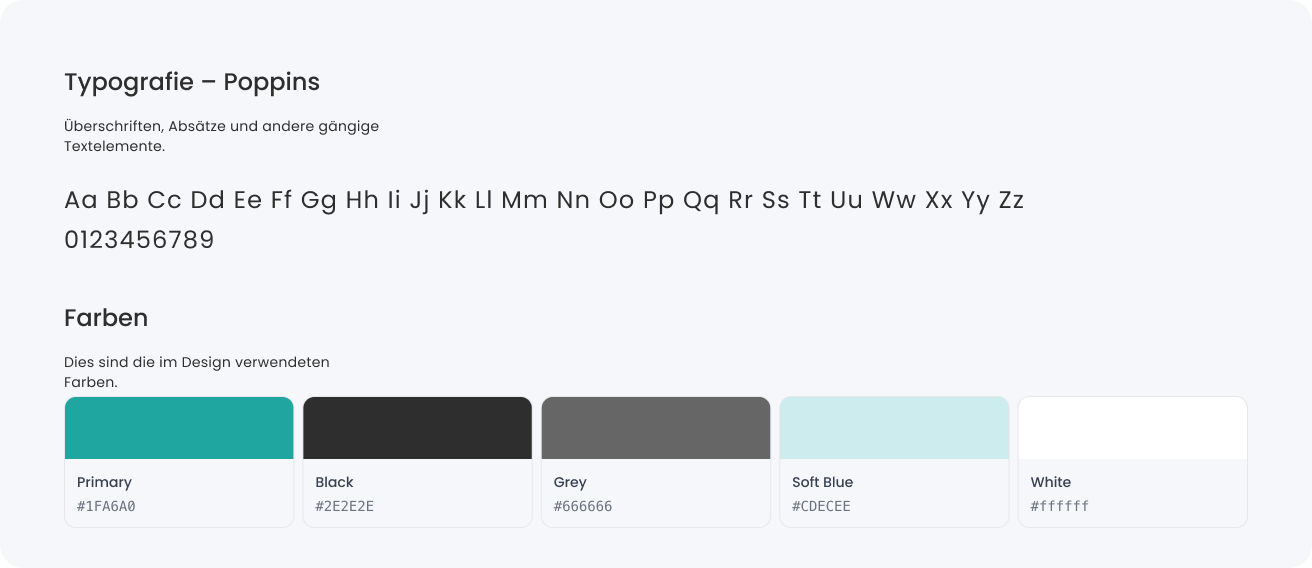Click the #666666 hex code
Image resolution: width=1312 pixels, height=568 pixels.
(x=583, y=506)
